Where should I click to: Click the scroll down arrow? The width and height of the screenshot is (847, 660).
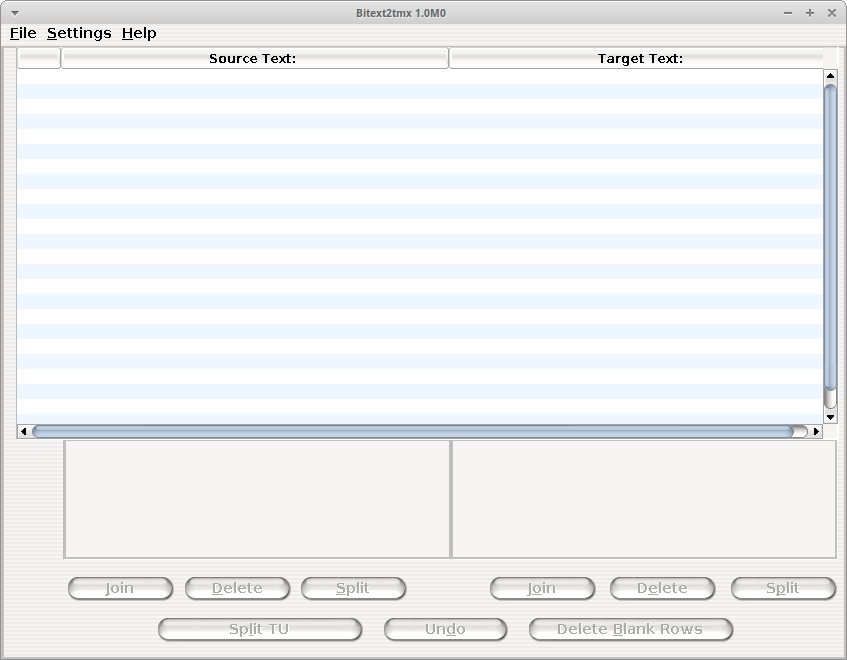(830, 417)
